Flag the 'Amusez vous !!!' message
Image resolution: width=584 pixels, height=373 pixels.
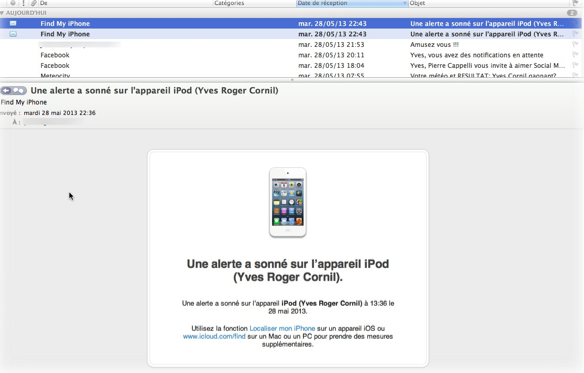point(575,44)
